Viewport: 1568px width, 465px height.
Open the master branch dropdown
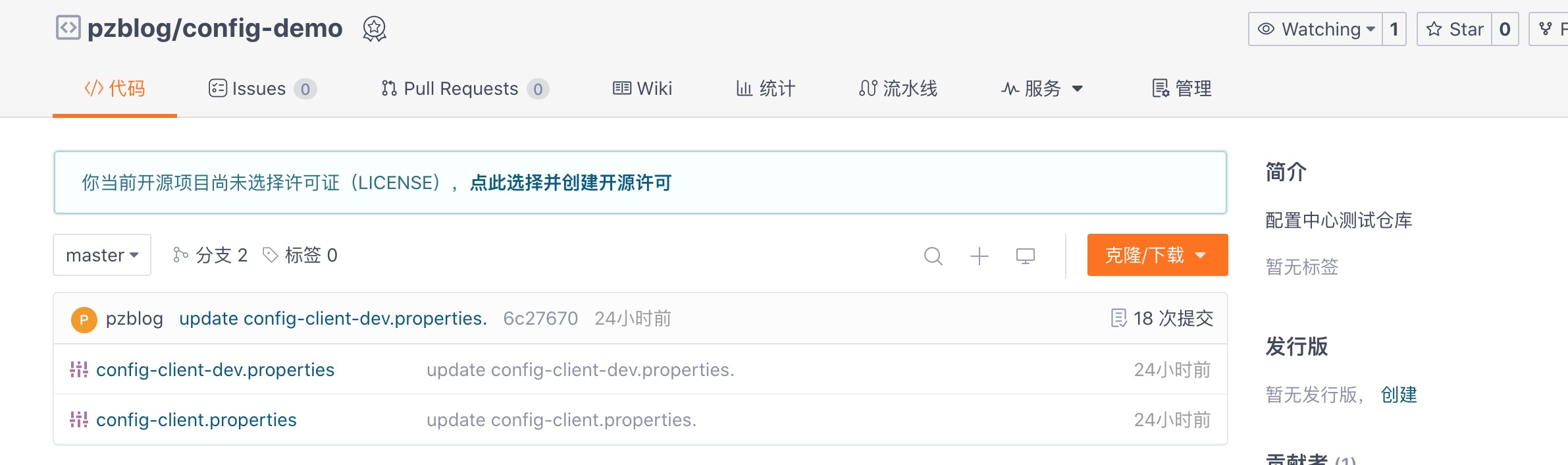point(102,255)
